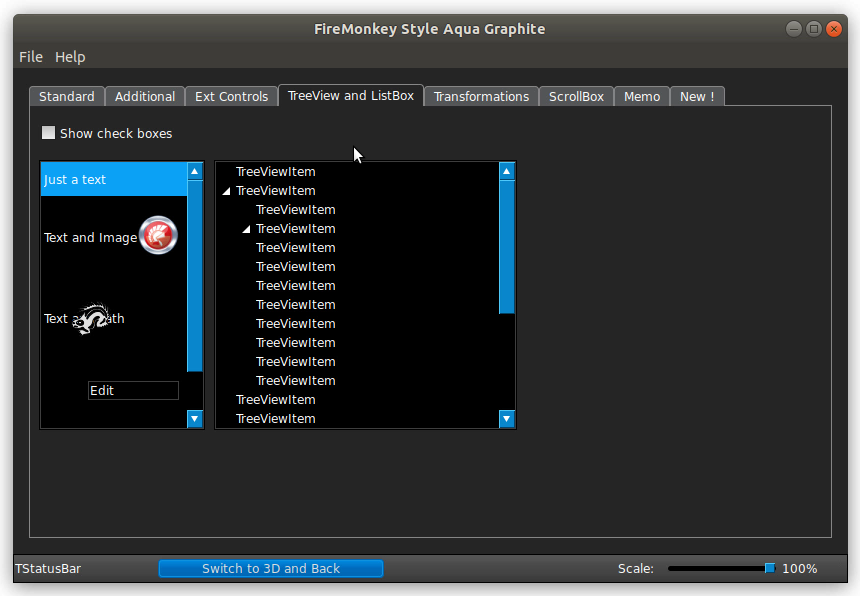Click the TStatusBar label in the status bar
The image size is (860, 596).
point(48,569)
